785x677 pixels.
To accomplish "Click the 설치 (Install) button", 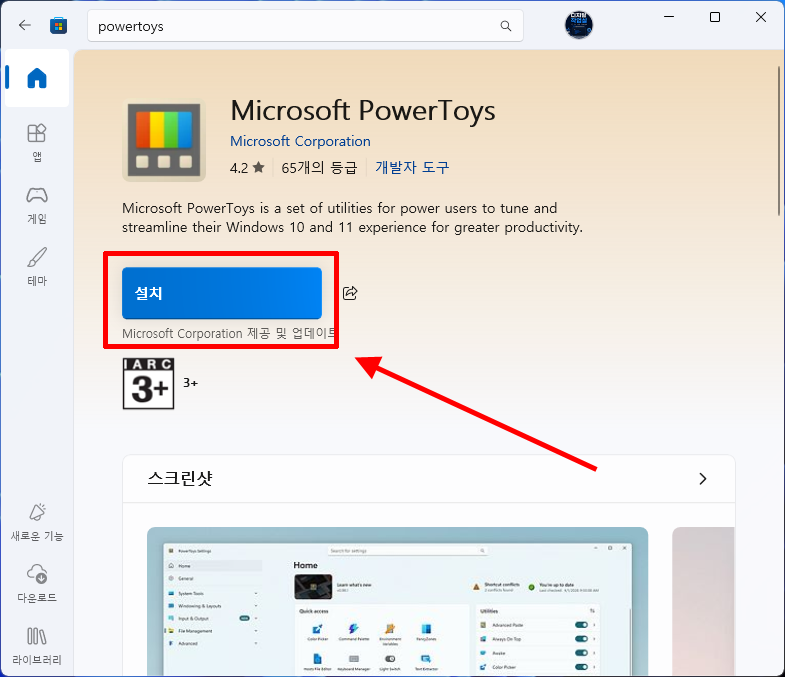I will point(222,293).
